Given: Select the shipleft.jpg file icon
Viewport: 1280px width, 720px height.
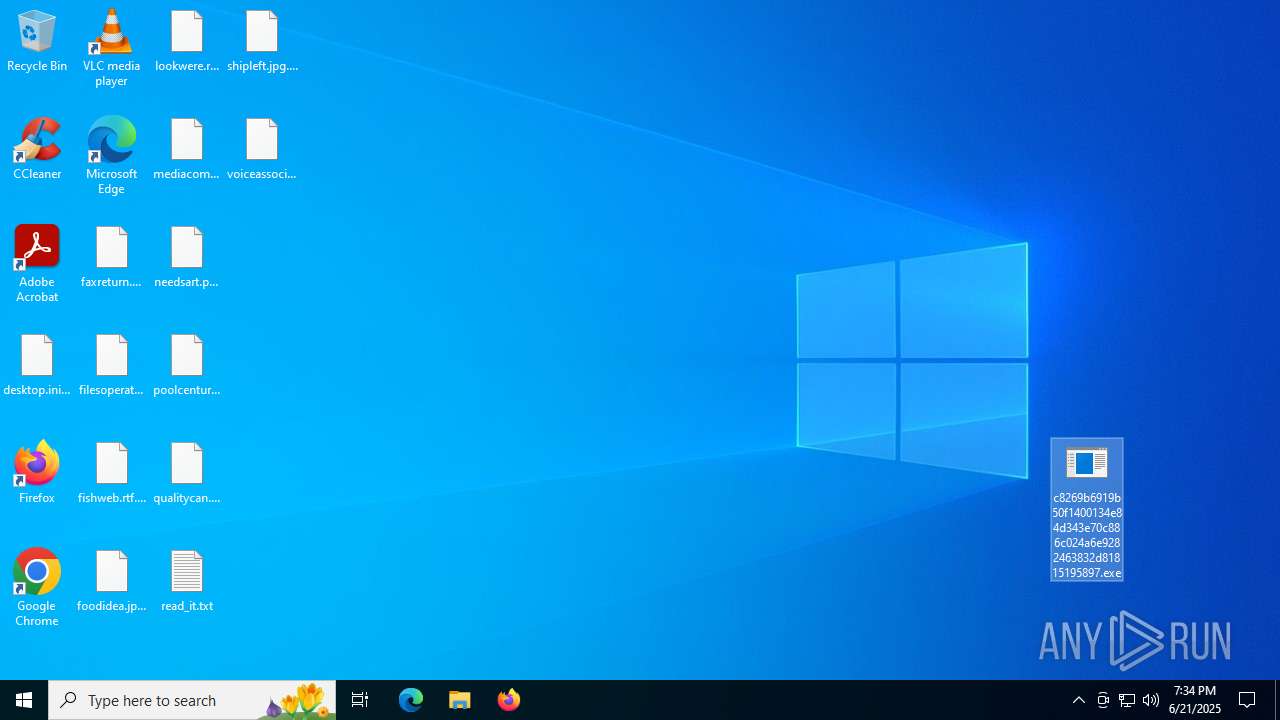Looking at the screenshot, I should click(262, 41).
